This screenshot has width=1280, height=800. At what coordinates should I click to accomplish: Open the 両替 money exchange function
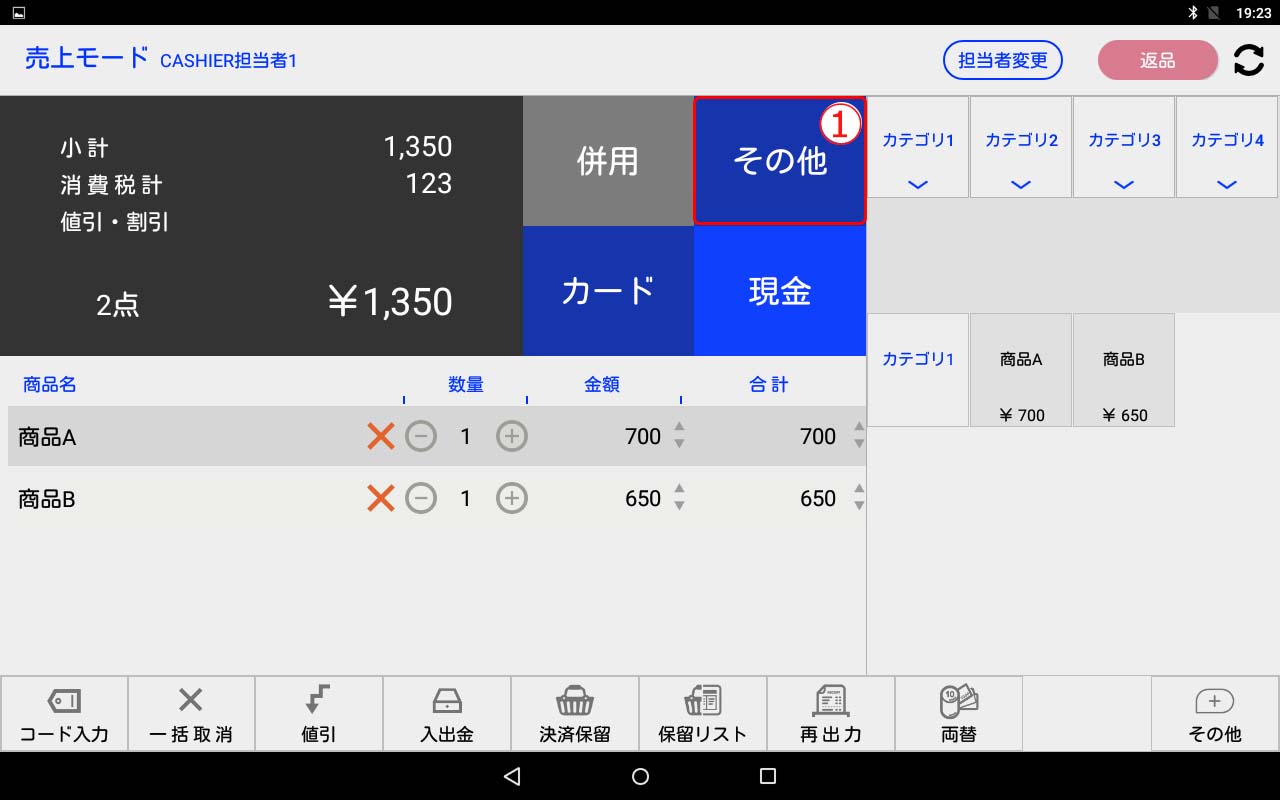click(x=959, y=714)
